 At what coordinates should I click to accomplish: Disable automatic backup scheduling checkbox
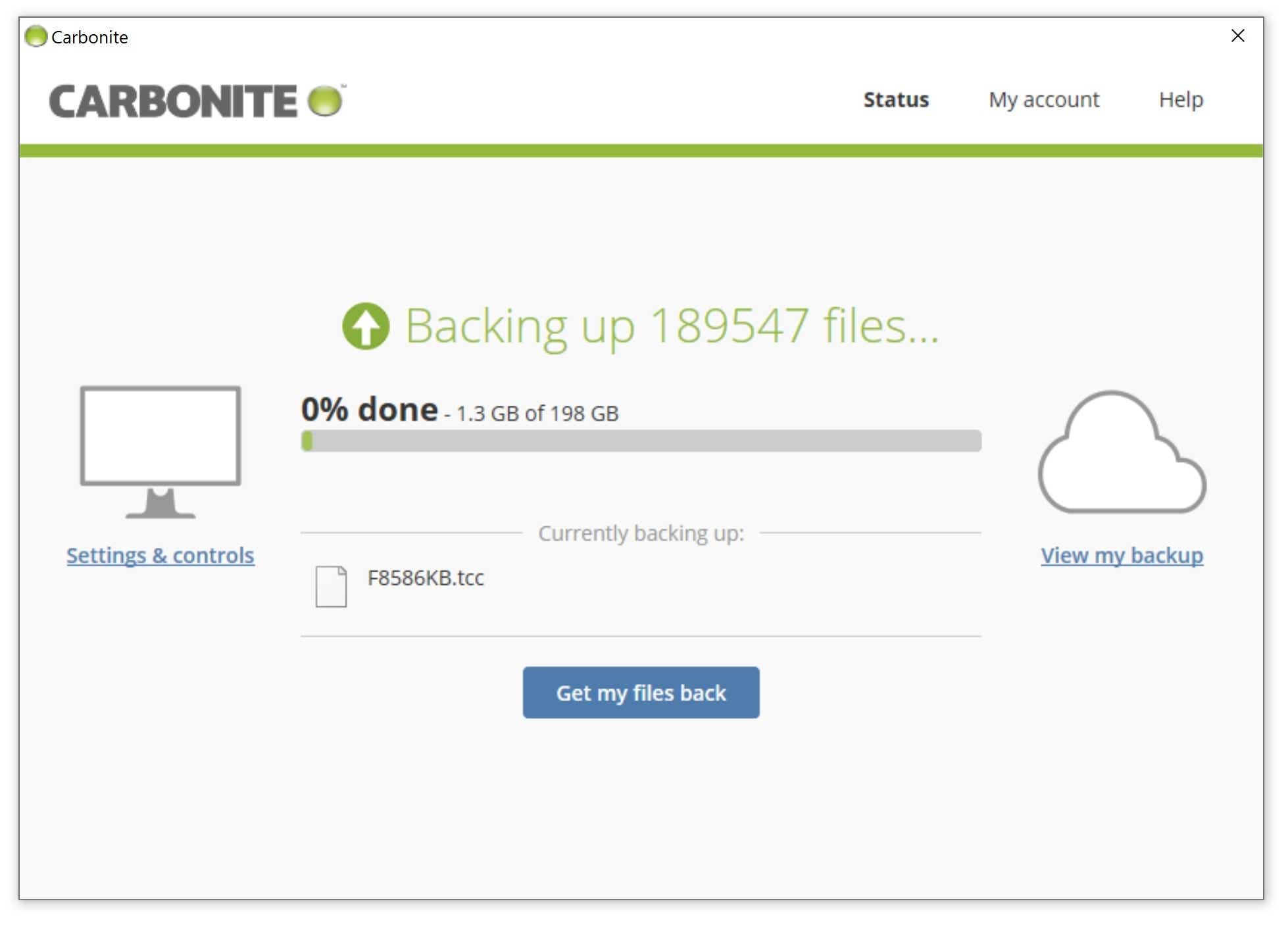click(x=159, y=553)
